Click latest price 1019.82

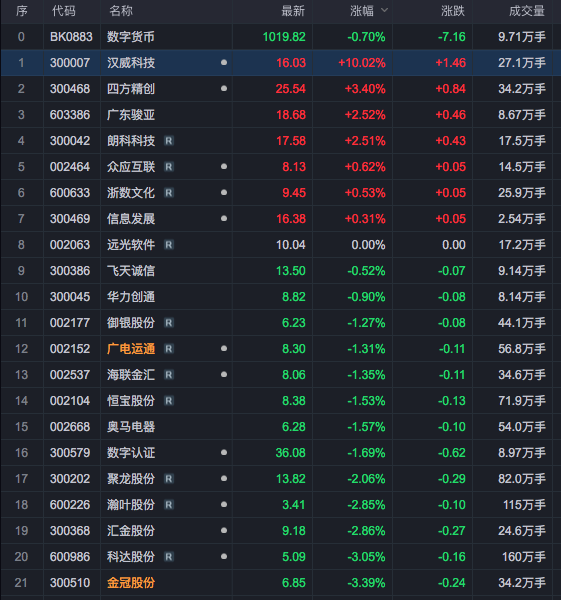coord(284,37)
